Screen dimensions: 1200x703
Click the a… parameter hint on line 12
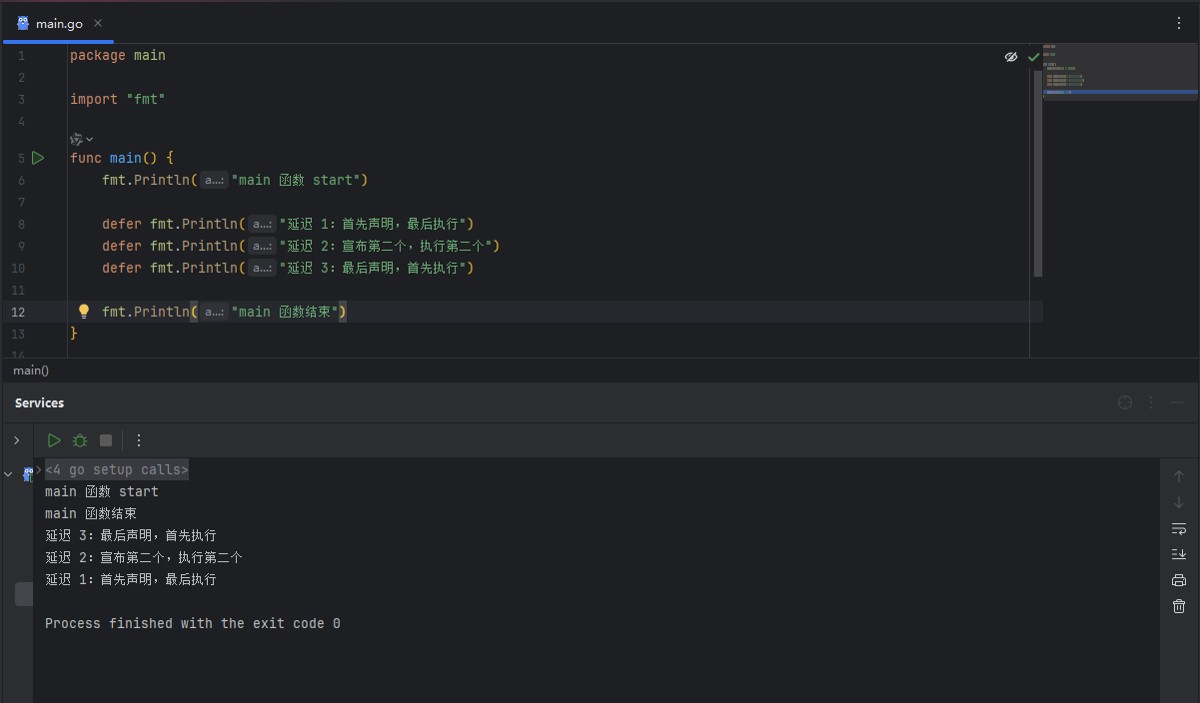214,312
